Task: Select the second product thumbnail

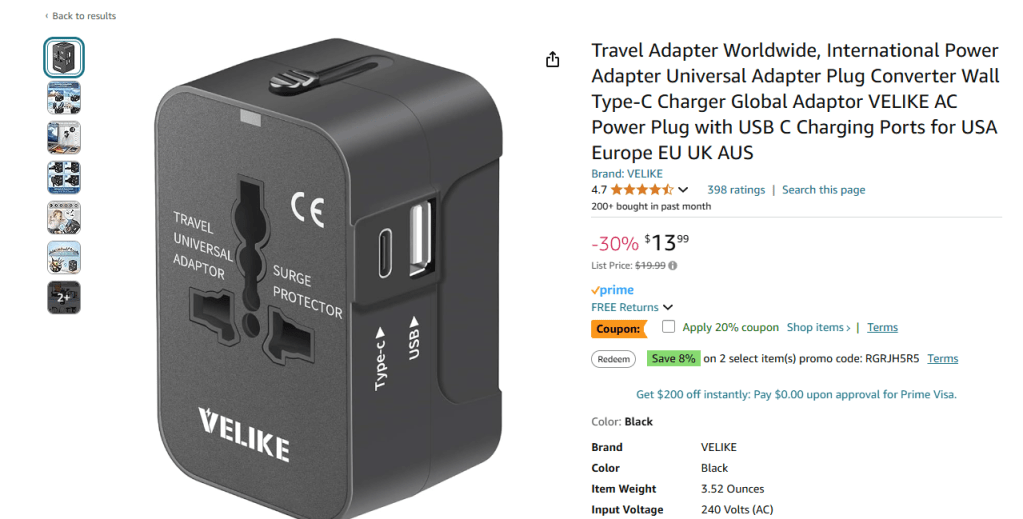Action: (x=64, y=98)
